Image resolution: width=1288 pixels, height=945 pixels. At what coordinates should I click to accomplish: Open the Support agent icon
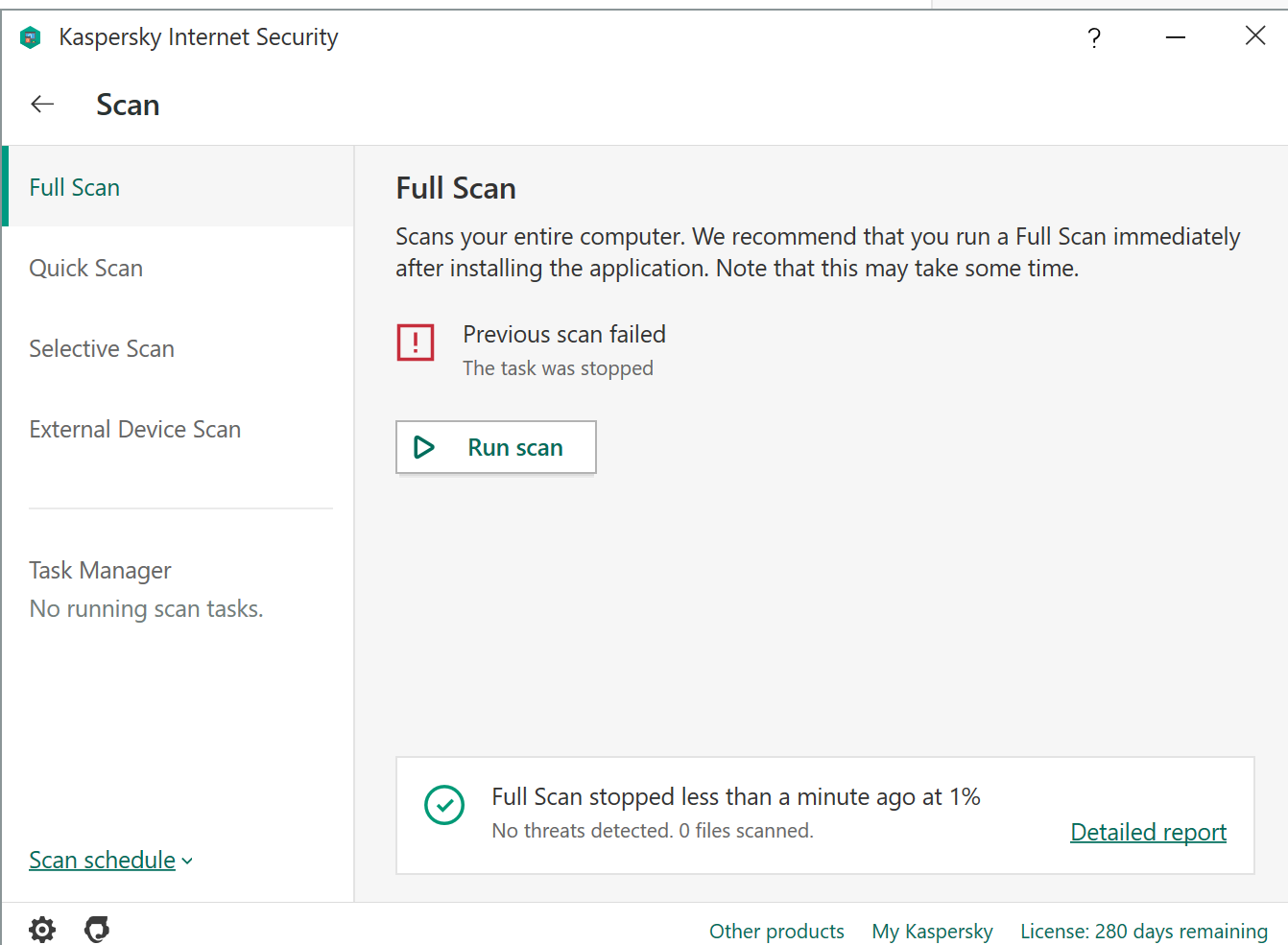coord(97,929)
